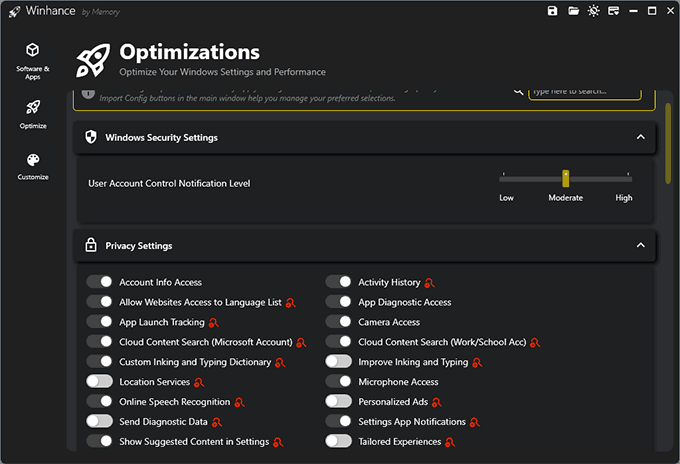This screenshot has height=464, width=680.
Task: Toggle the Location Services switch
Action: click(99, 382)
